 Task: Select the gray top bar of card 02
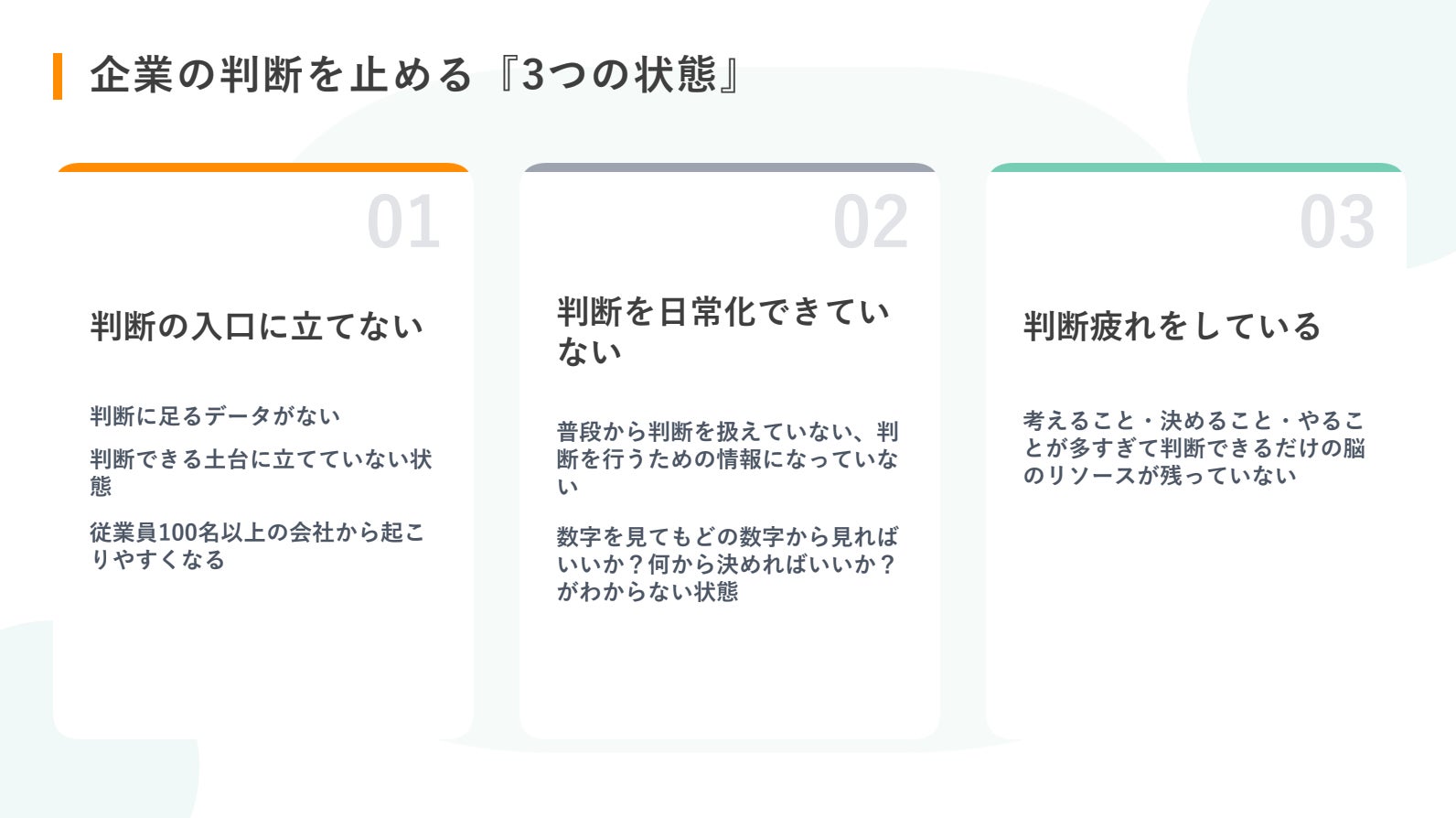tap(730, 168)
